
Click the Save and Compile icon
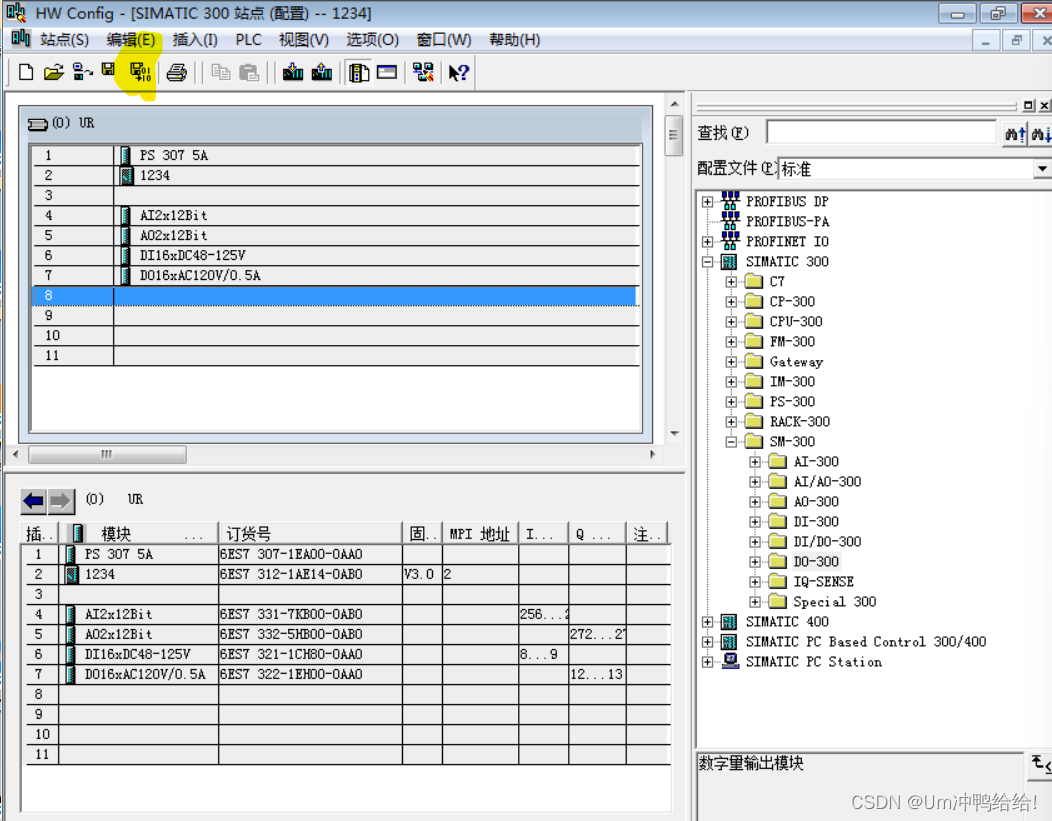point(140,72)
